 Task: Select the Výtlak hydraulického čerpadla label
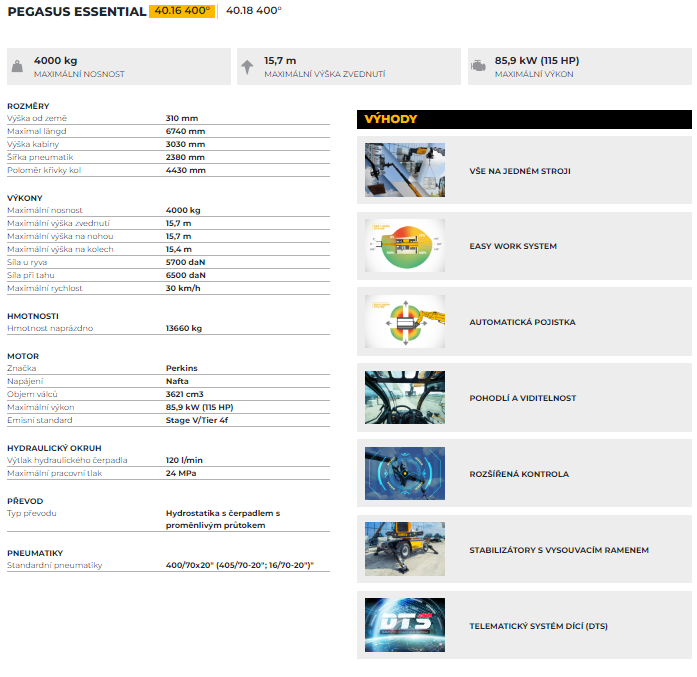67,460
